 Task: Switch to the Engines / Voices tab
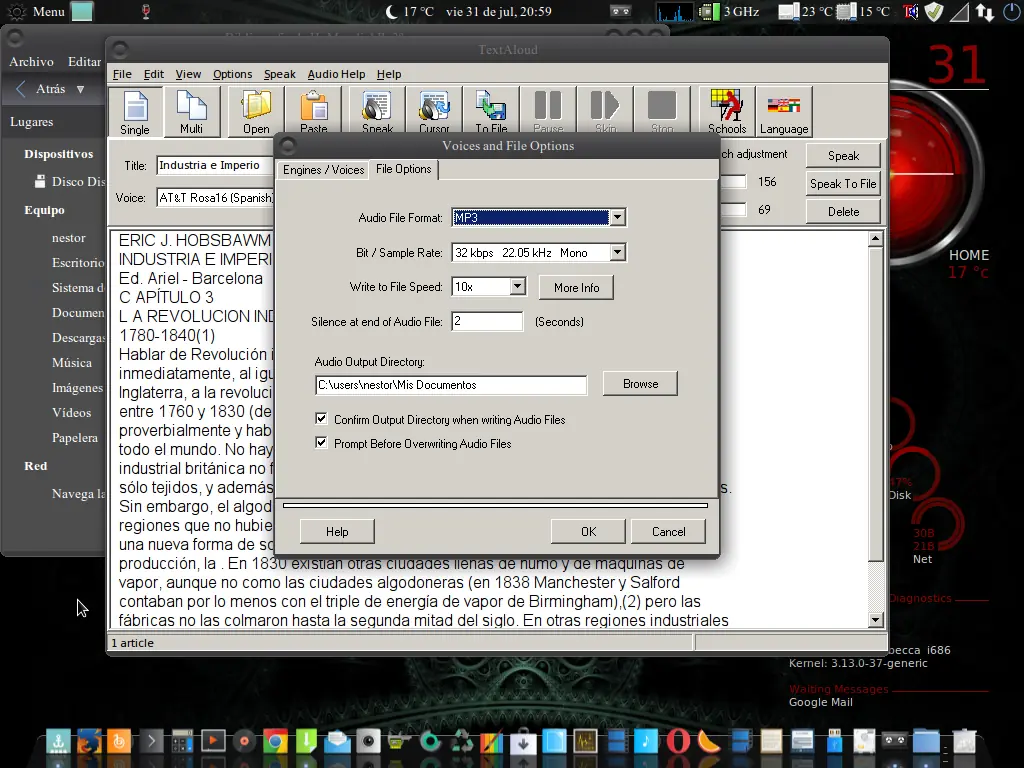[323, 170]
